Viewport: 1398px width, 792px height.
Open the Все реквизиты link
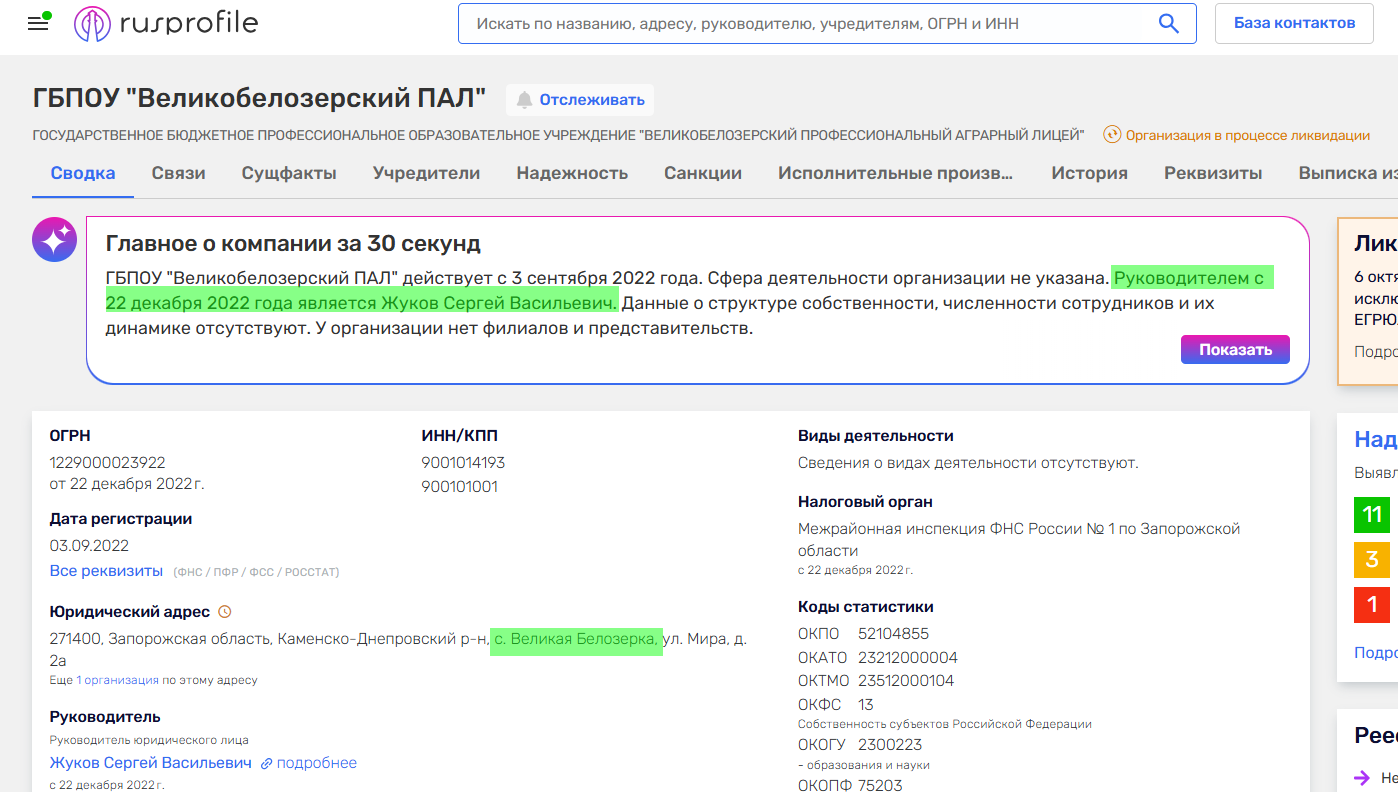coord(106,571)
